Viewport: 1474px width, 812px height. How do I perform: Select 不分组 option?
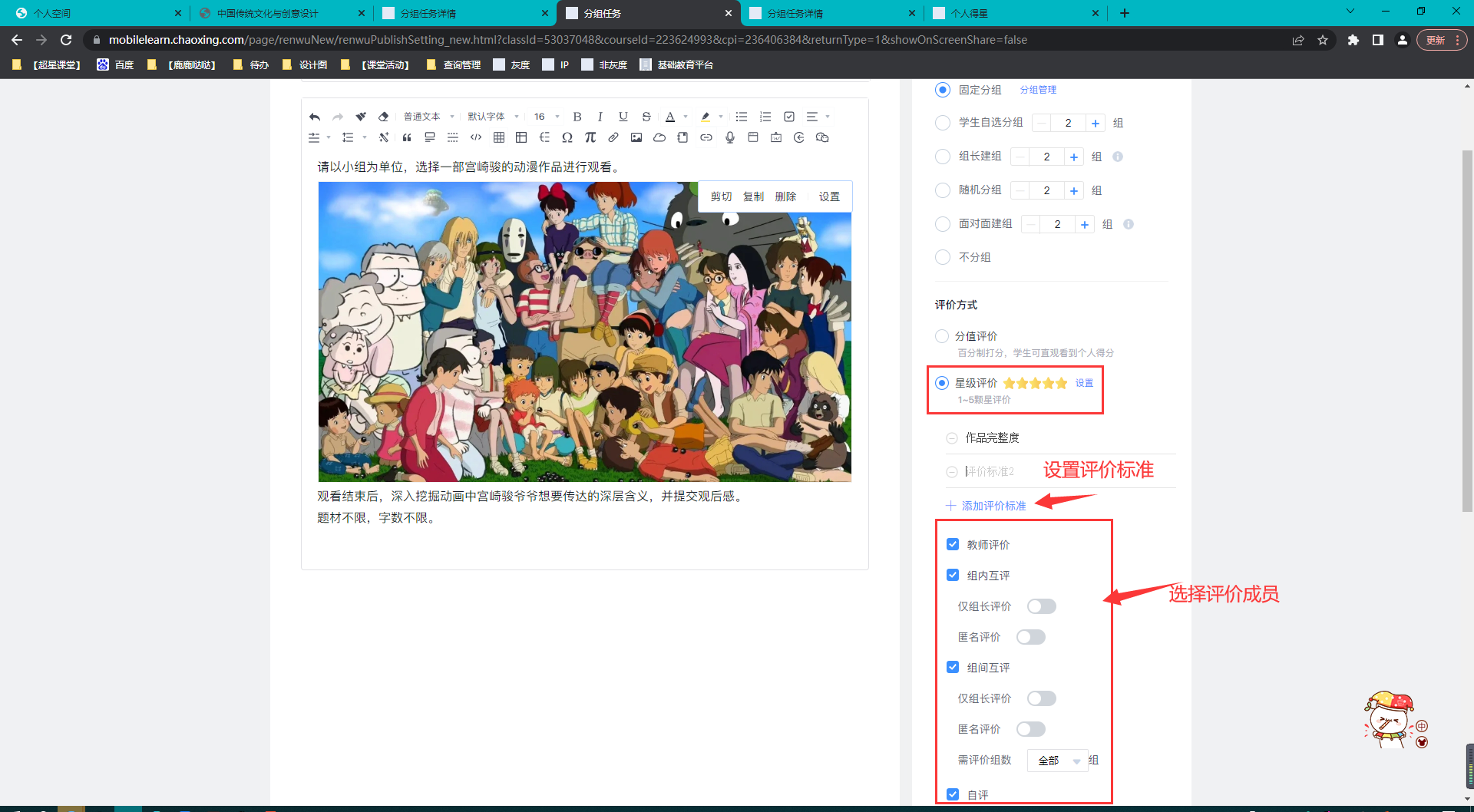coord(943,257)
